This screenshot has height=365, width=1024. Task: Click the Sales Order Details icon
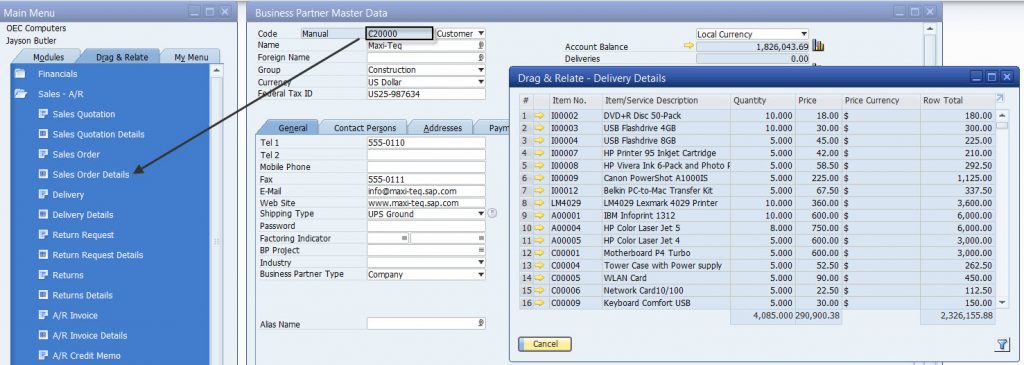tap(43, 174)
